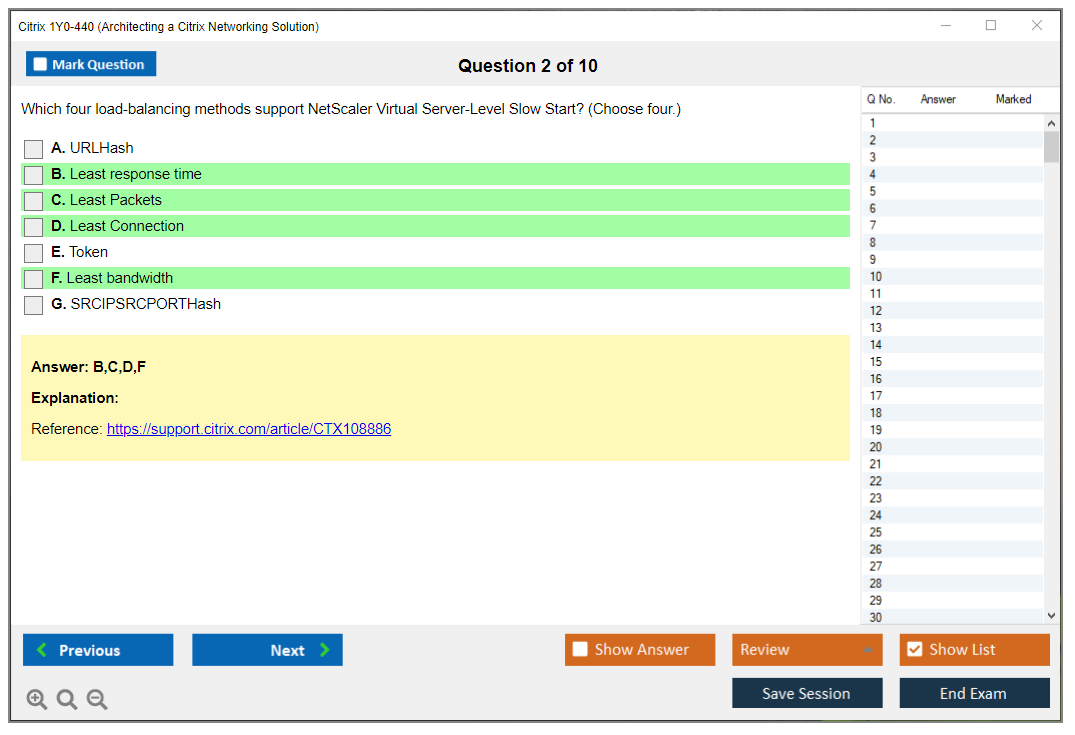This screenshot has height=735, width=1075.
Task: Maximize the exam window
Action: (x=991, y=26)
